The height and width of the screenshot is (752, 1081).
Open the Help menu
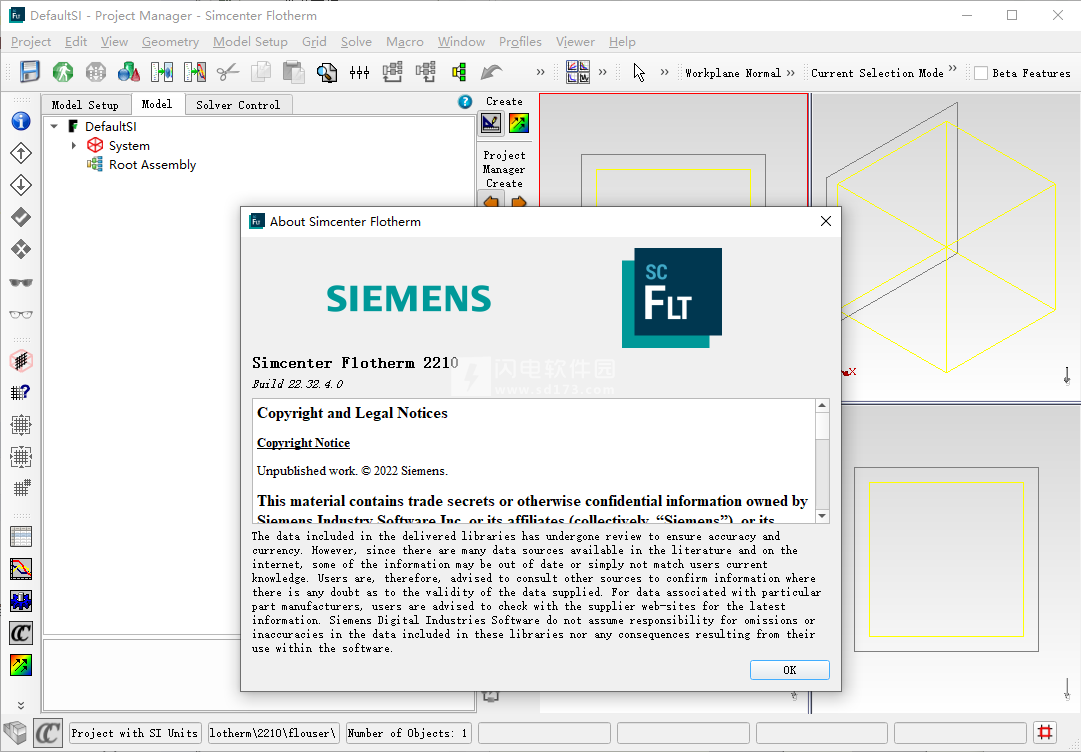point(622,42)
